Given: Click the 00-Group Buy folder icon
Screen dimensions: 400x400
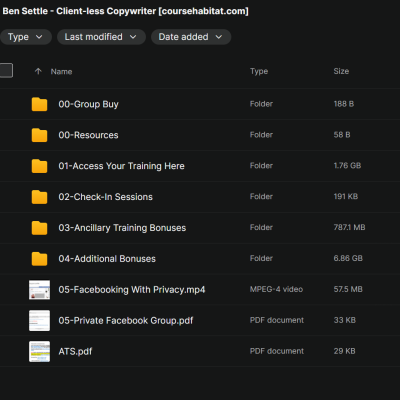Looking at the screenshot, I should point(39,104).
